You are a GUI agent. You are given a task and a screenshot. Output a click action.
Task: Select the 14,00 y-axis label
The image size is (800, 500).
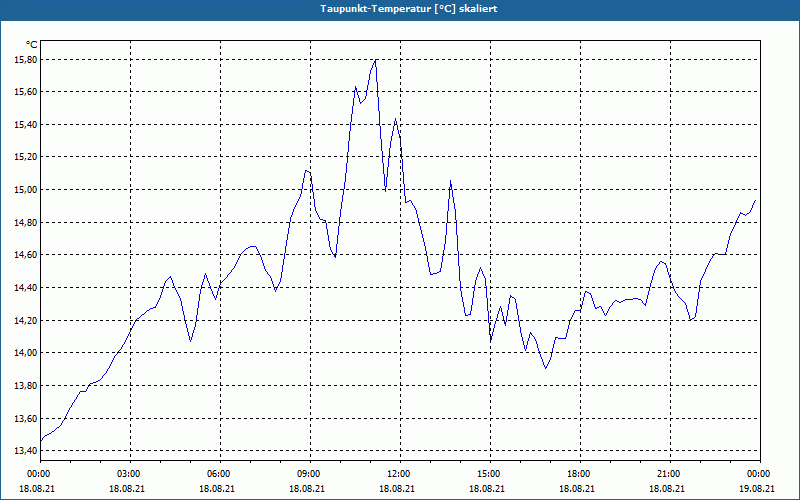[26, 353]
